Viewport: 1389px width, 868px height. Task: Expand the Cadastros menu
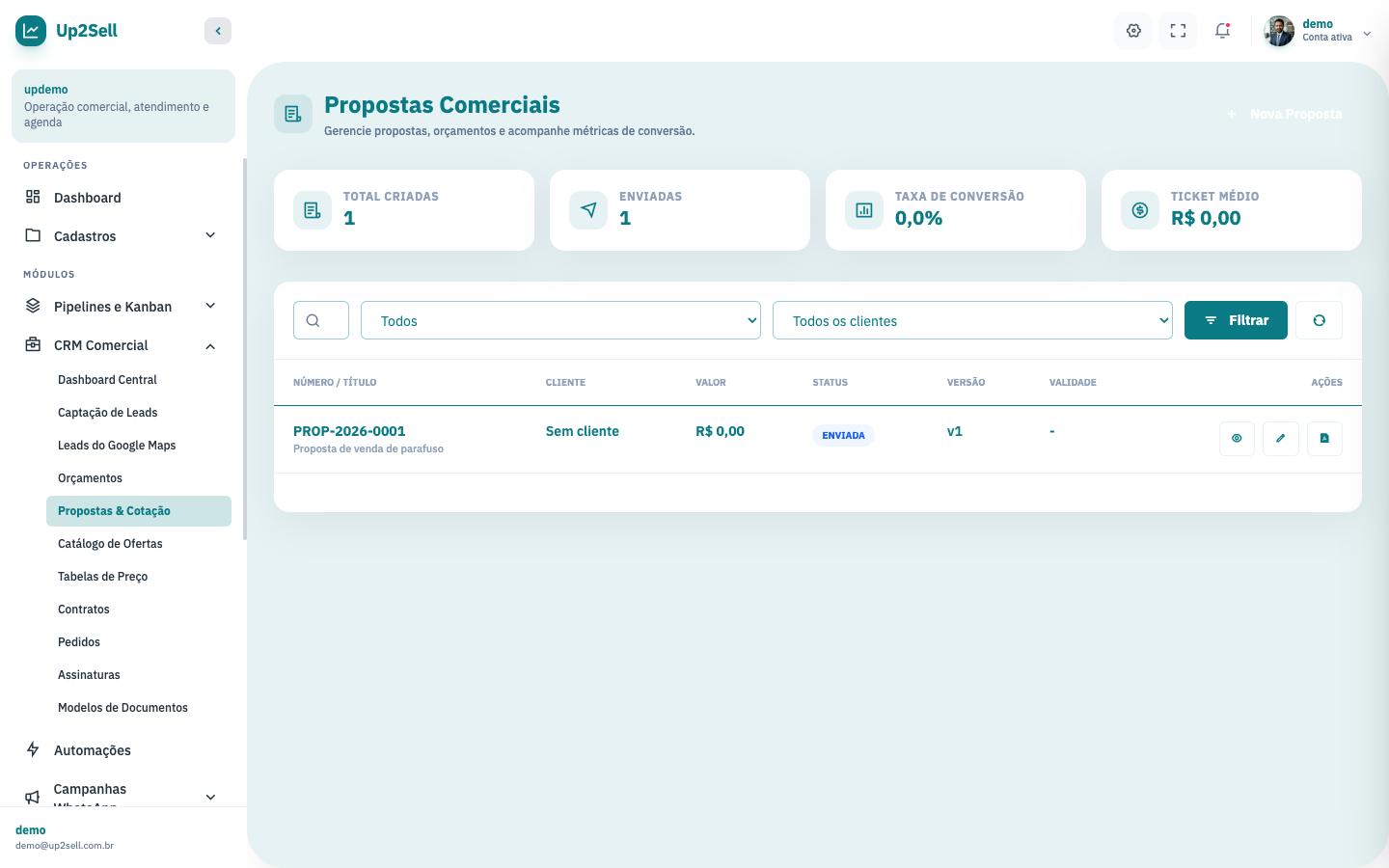(x=123, y=236)
